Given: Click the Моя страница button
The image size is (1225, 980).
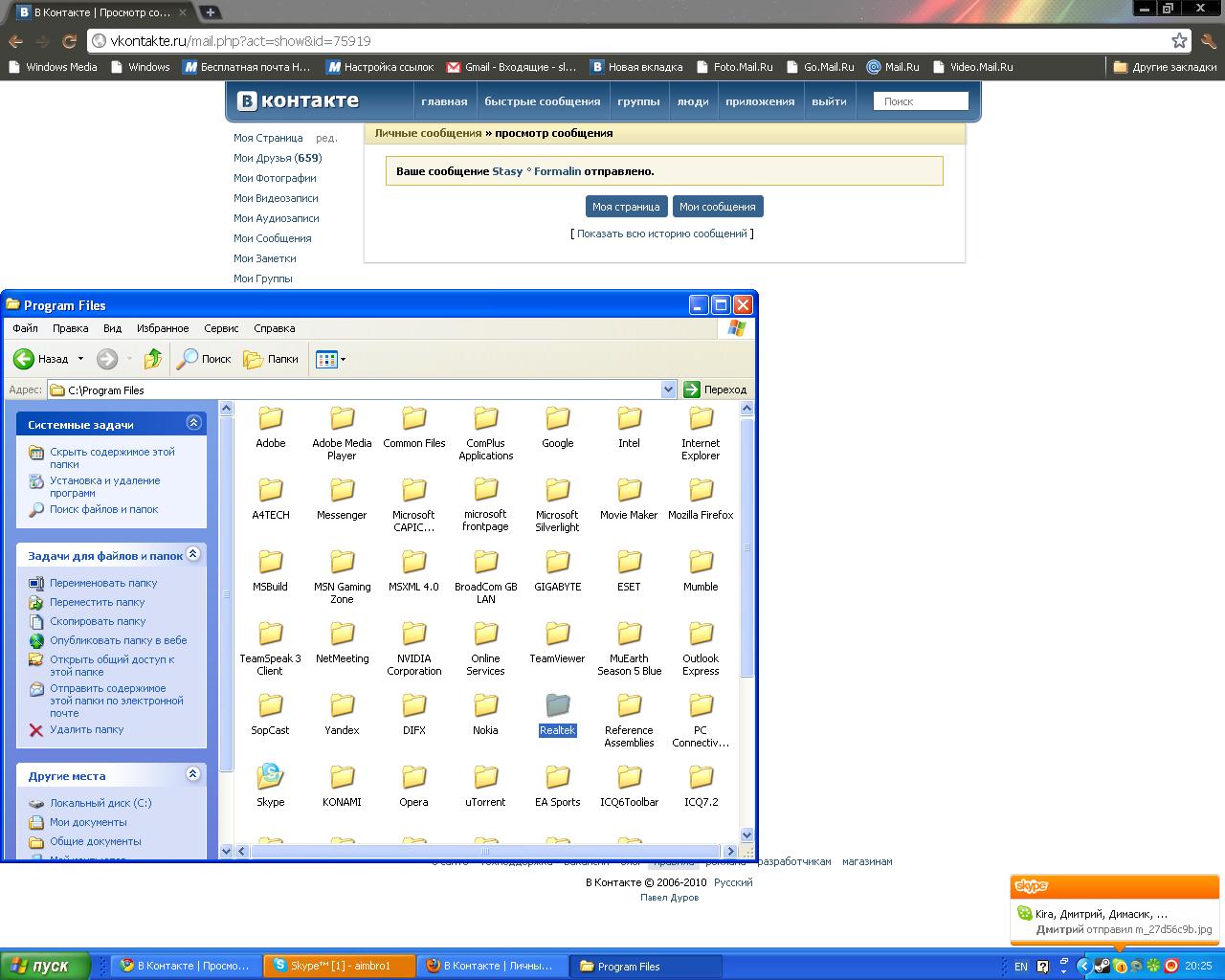Looking at the screenshot, I should tap(626, 207).
